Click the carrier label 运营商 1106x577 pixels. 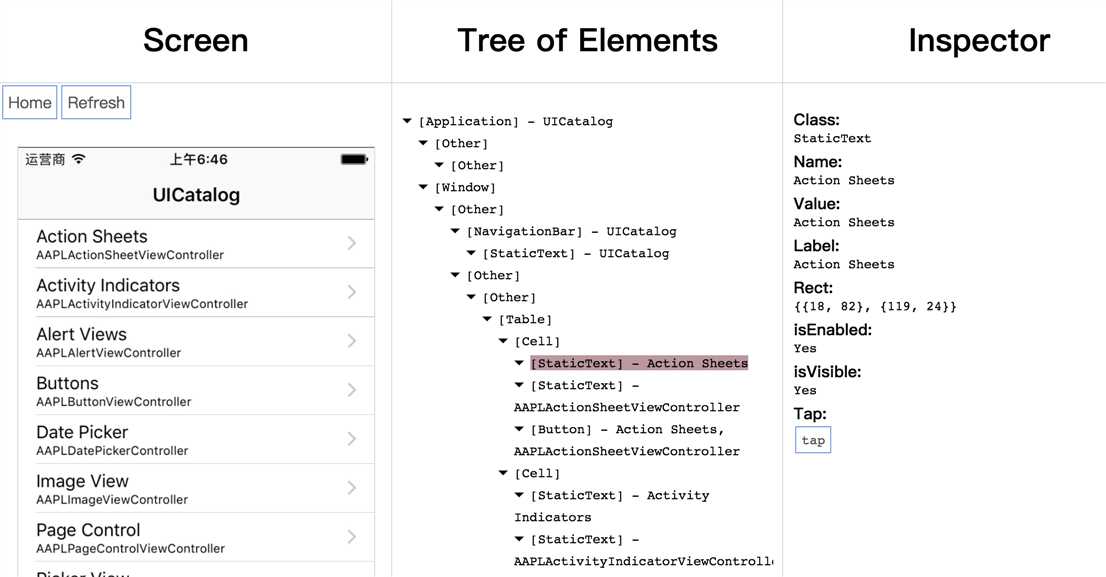click(x=45, y=159)
